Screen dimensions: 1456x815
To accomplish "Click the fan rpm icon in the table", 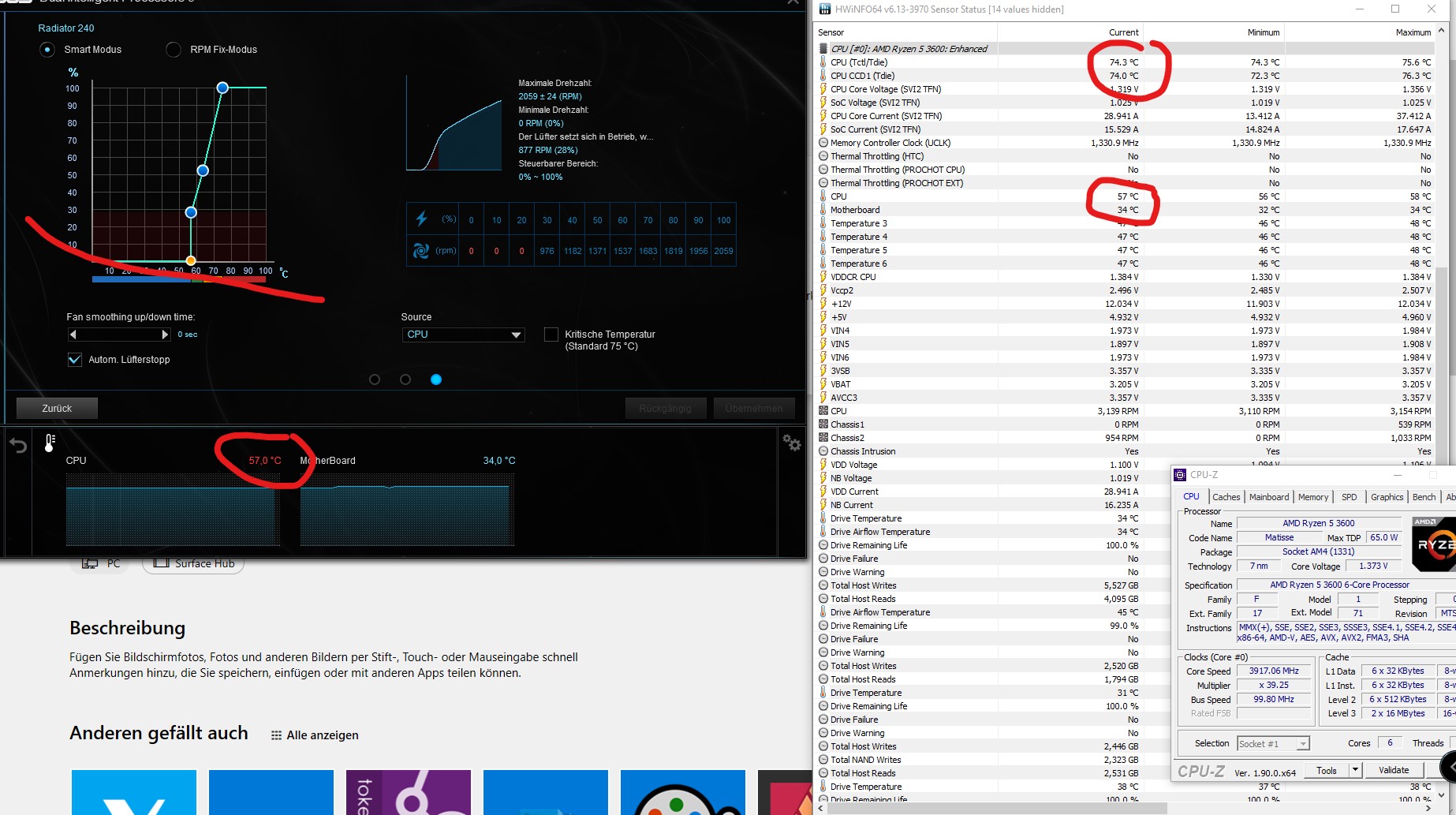I will click(x=421, y=251).
